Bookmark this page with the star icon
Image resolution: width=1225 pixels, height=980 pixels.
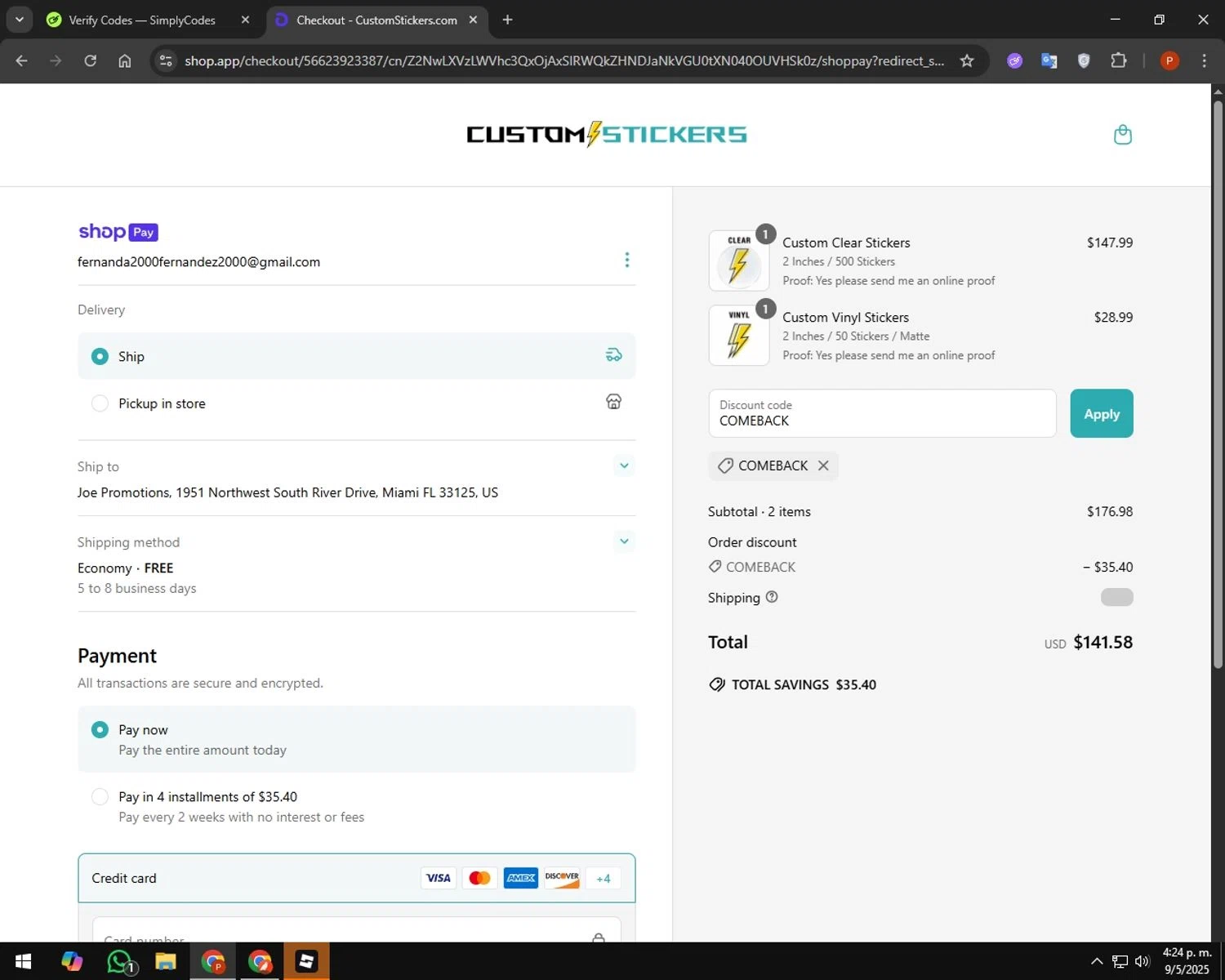click(x=967, y=60)
